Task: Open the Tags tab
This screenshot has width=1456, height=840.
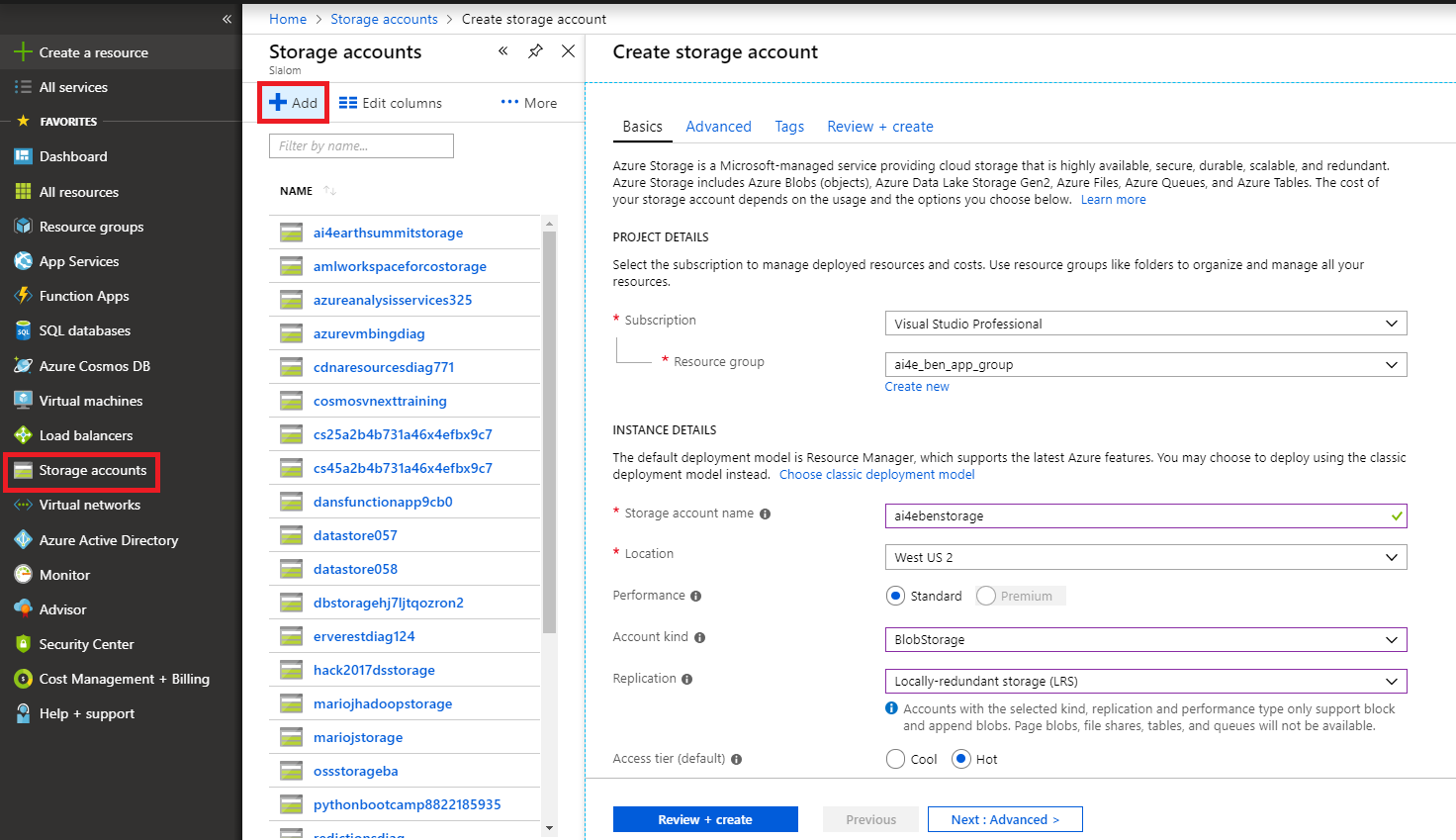Action: click(x=788, y=126)
